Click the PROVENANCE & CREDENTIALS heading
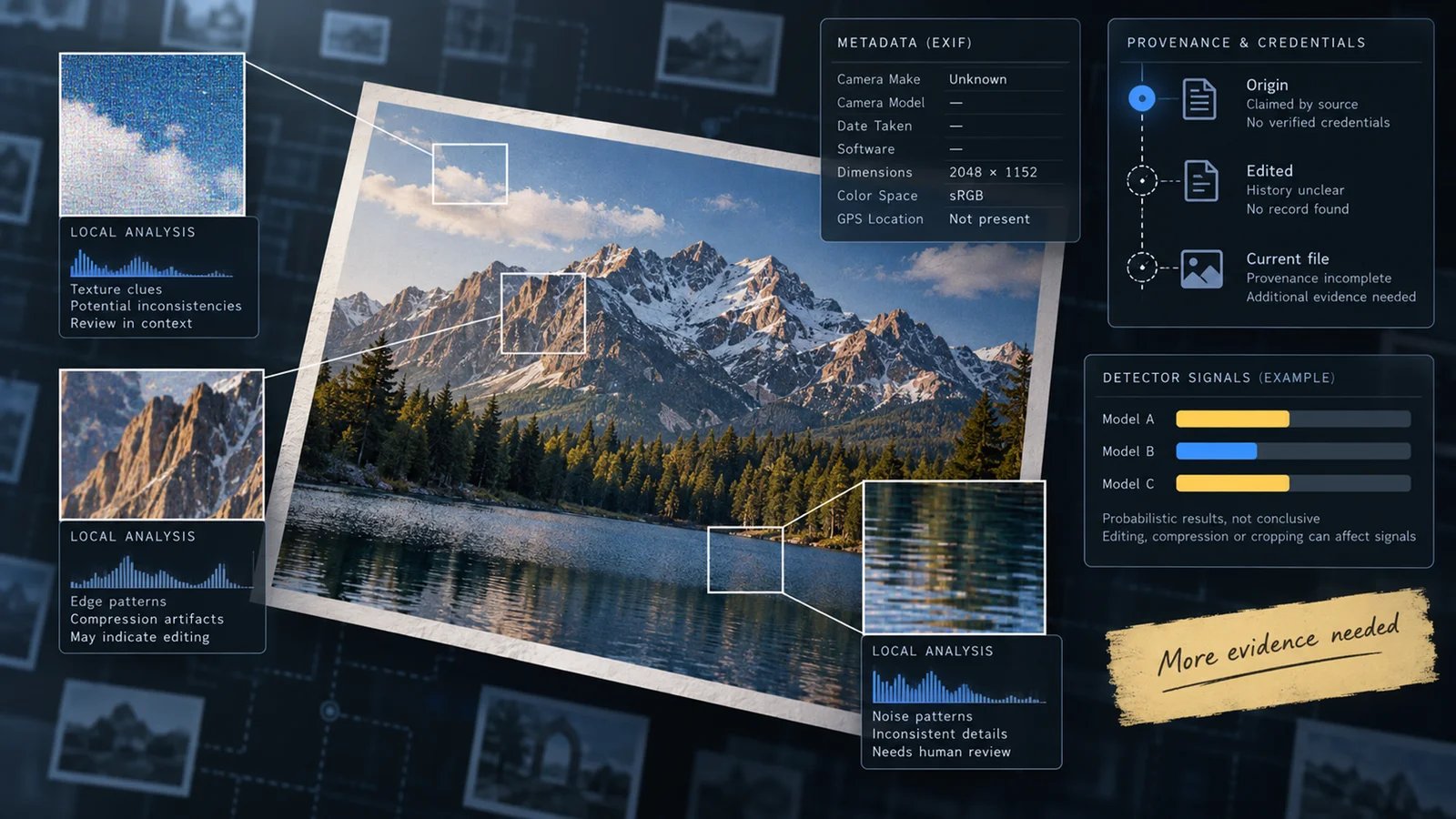Viewport: 1456px width, 819px height. 1246,43
